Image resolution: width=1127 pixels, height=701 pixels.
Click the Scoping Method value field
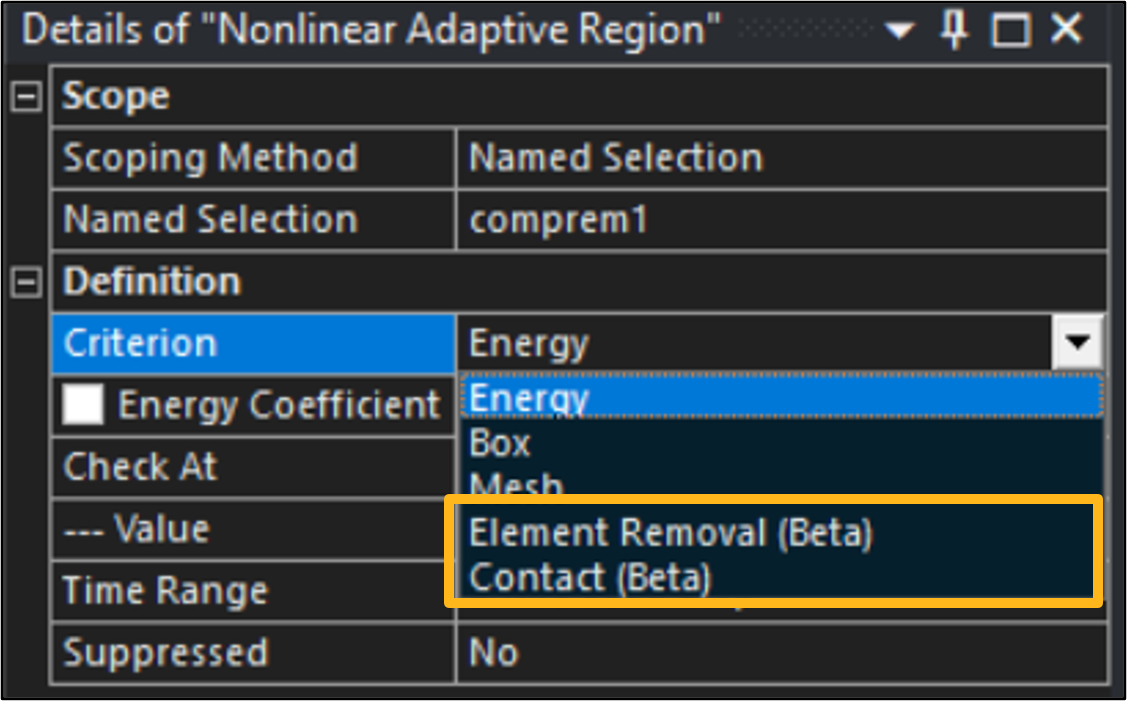tap(780, 158)
